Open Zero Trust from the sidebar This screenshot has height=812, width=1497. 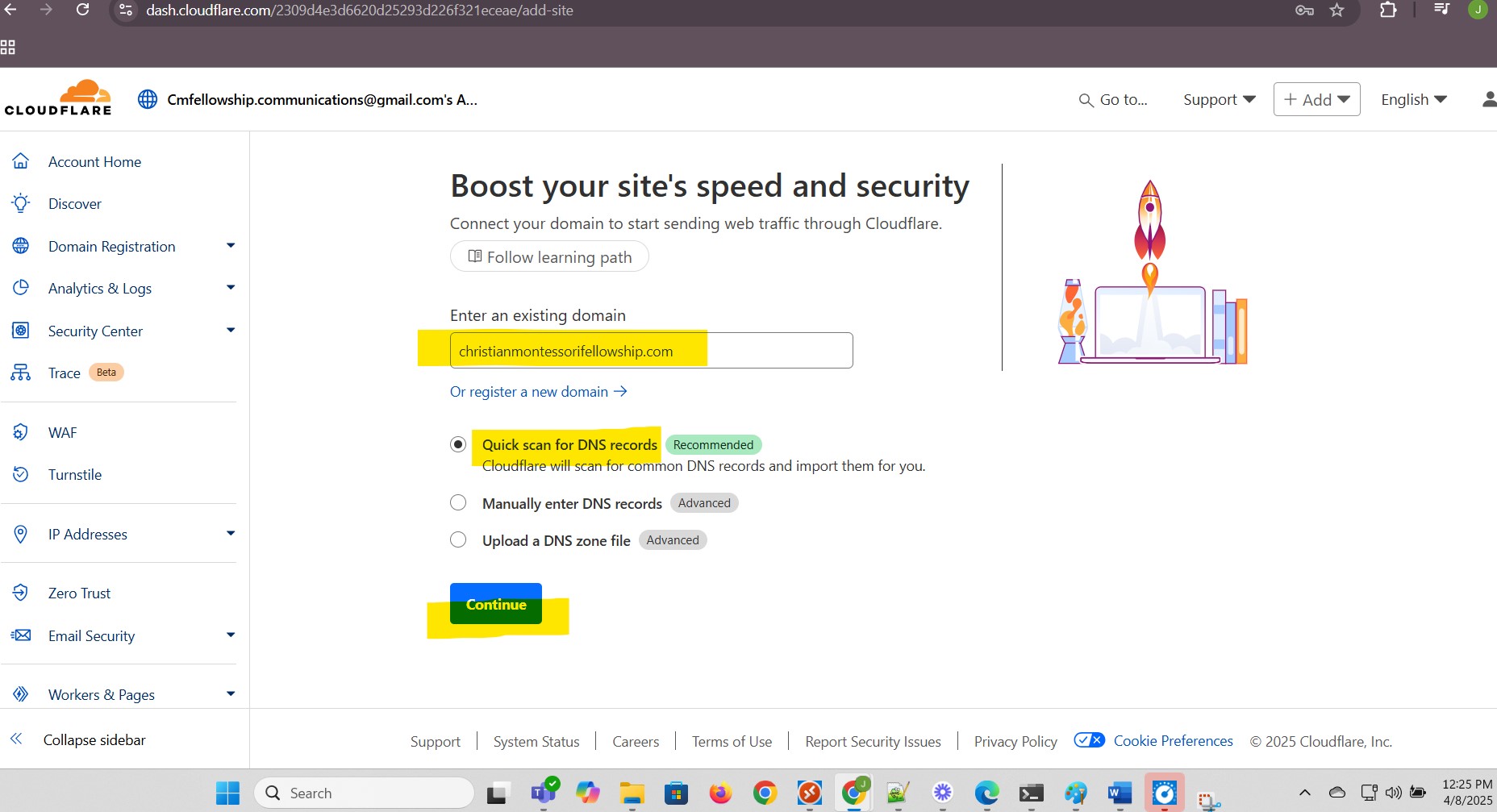79,593
